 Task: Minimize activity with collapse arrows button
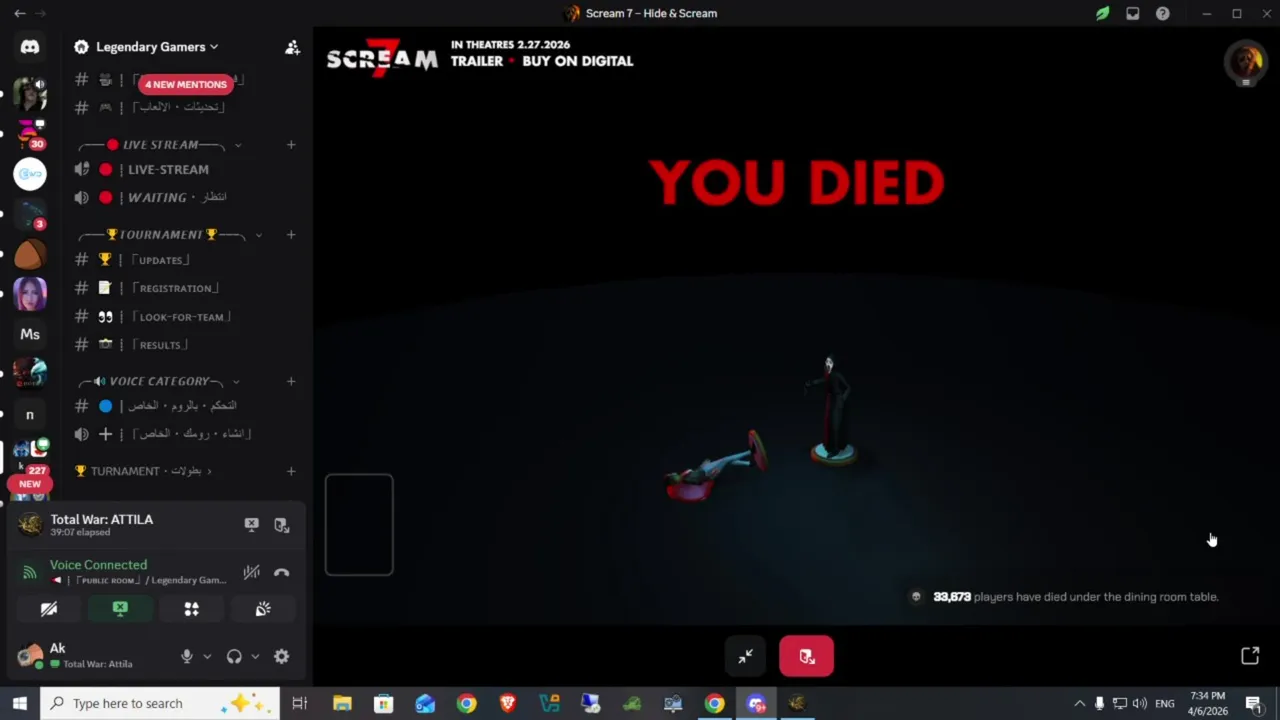[745, 656]
